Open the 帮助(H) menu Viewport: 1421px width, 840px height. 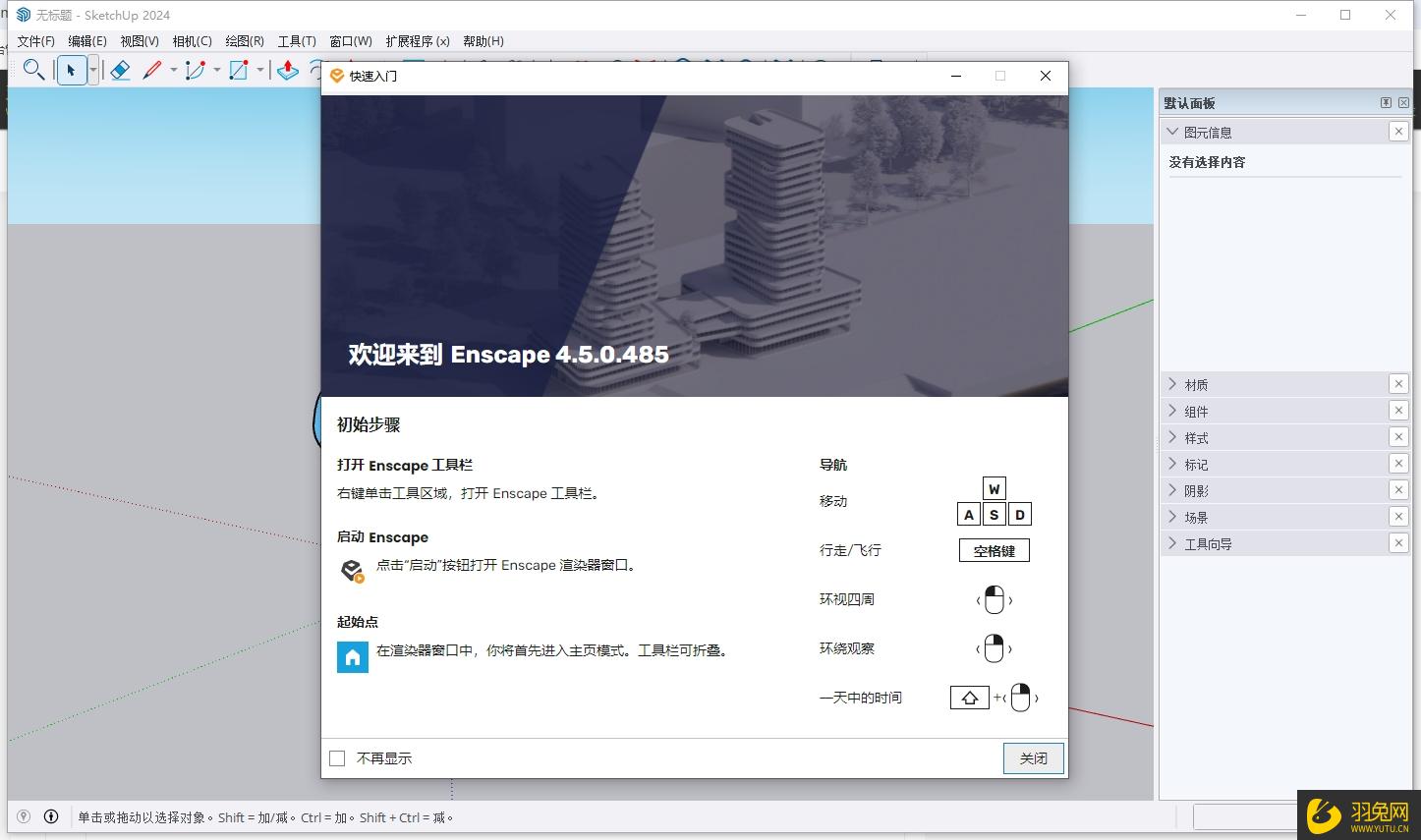(483, 41)
